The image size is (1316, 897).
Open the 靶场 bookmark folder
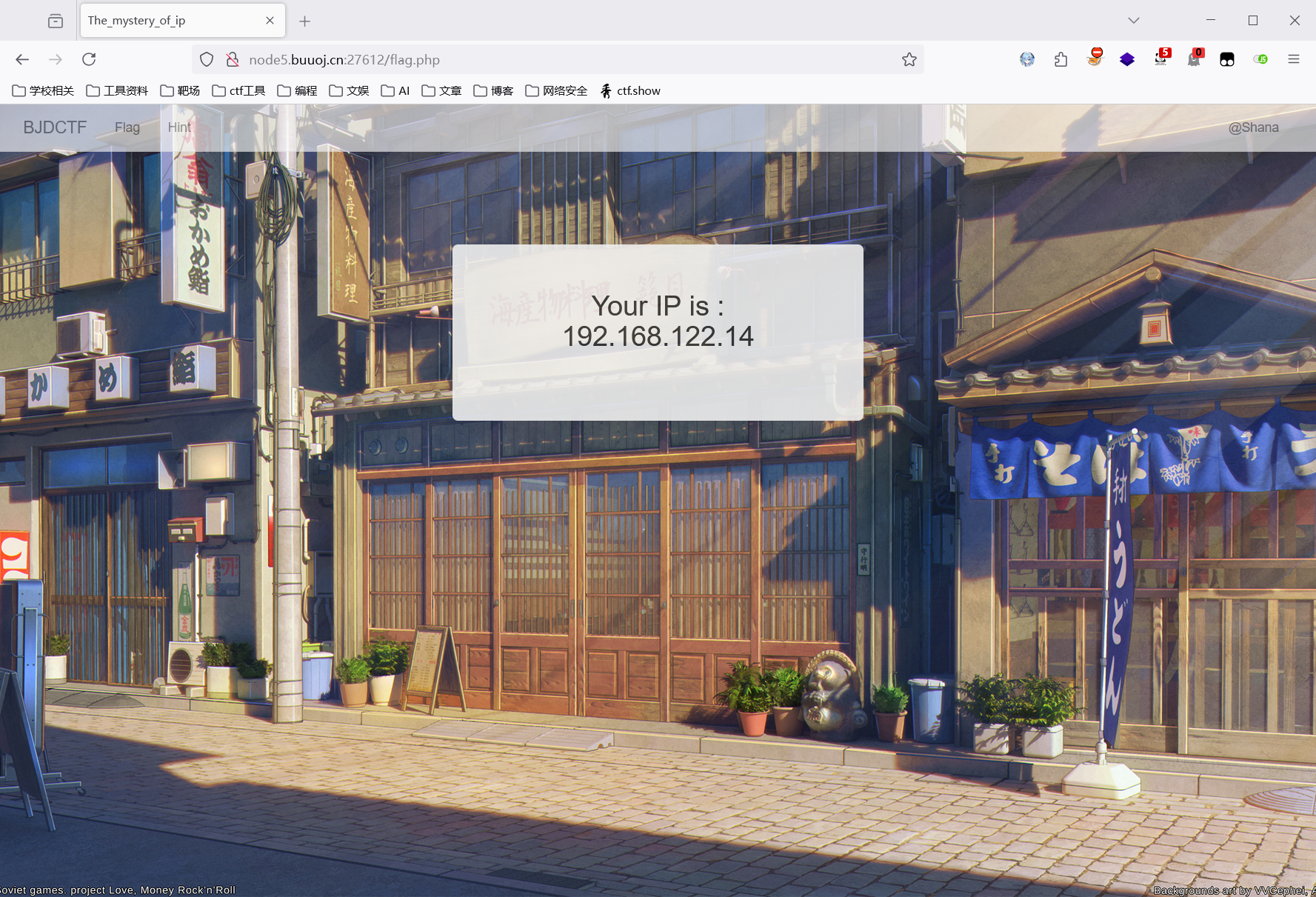pyautogui.click(x=180, y=90)
